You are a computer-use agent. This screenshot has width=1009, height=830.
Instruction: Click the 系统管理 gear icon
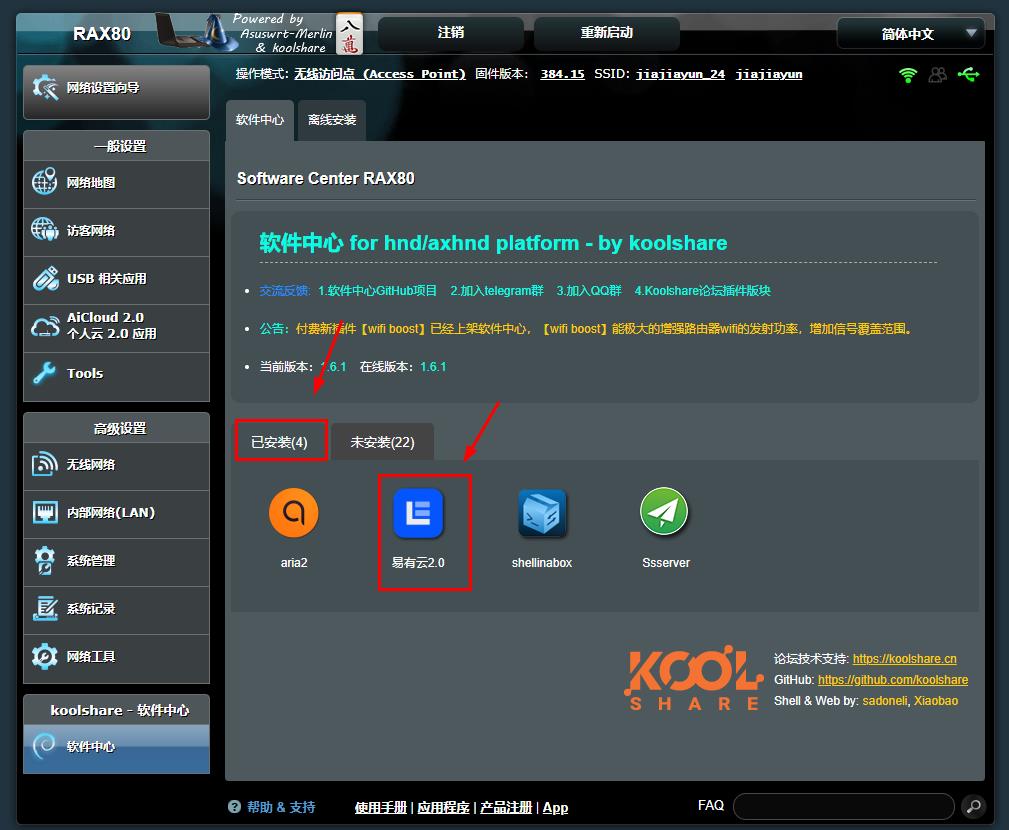[45, 560]
